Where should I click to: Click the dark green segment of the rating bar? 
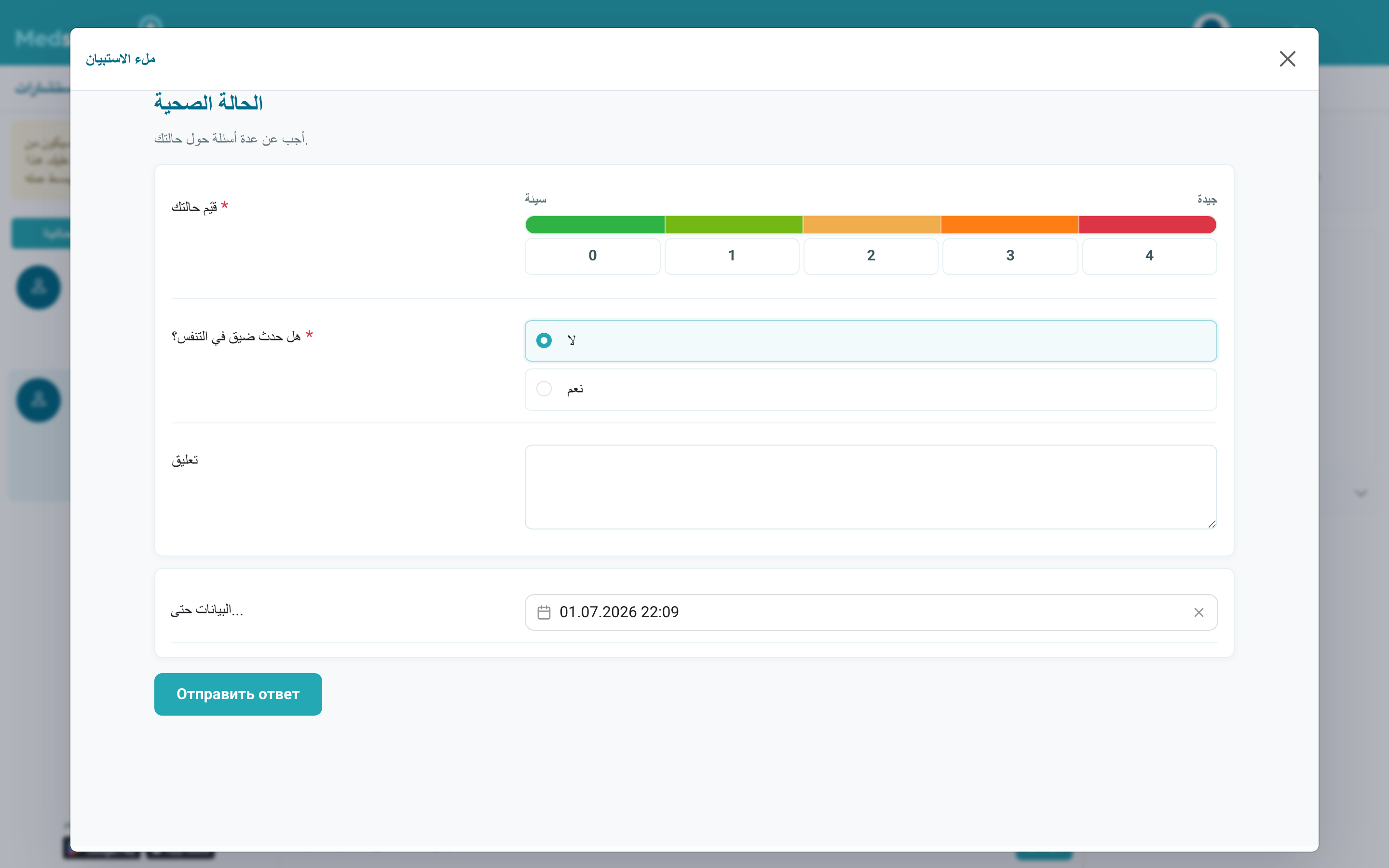click(595, 224)
